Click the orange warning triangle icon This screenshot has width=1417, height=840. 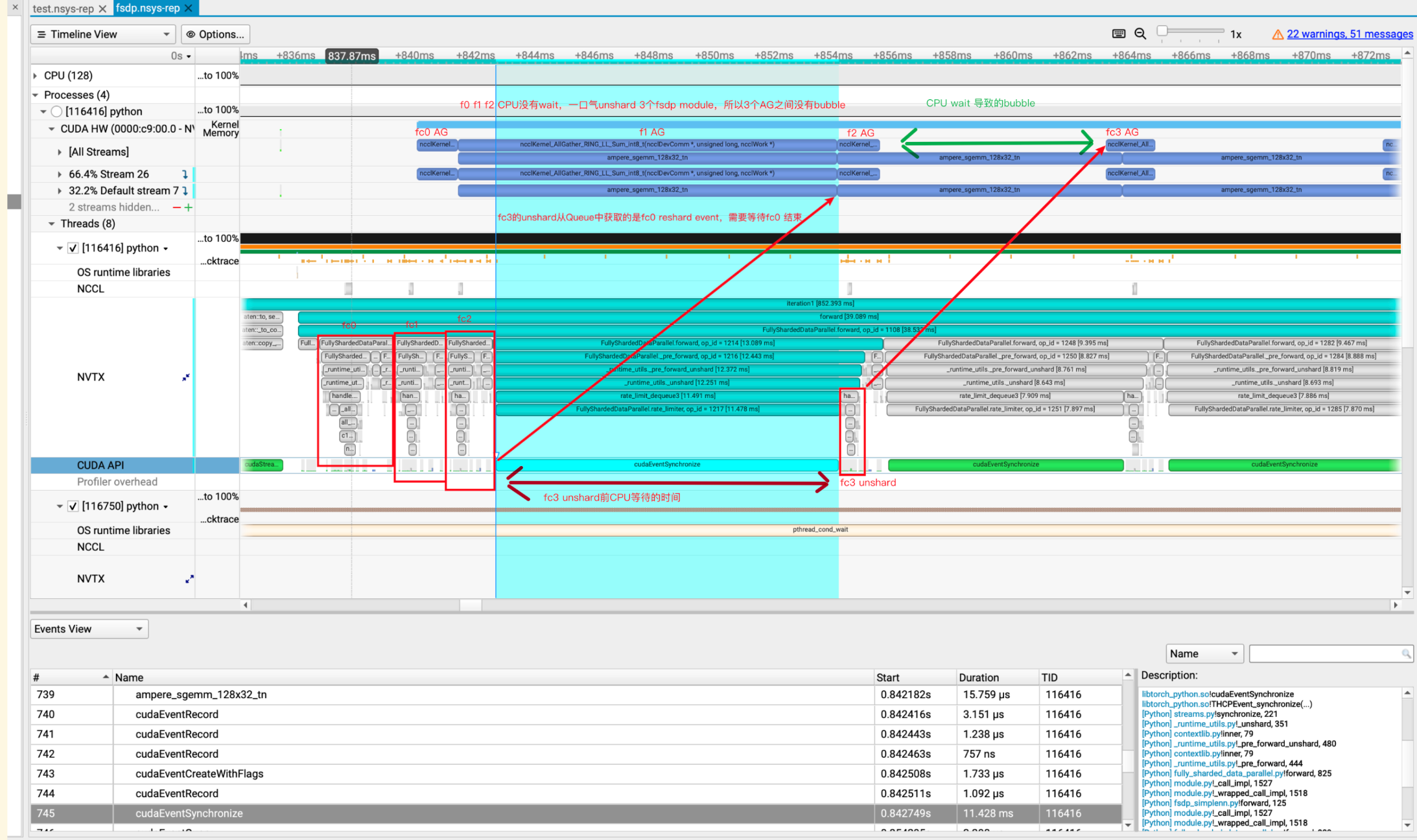click(x=1278, y=34)
